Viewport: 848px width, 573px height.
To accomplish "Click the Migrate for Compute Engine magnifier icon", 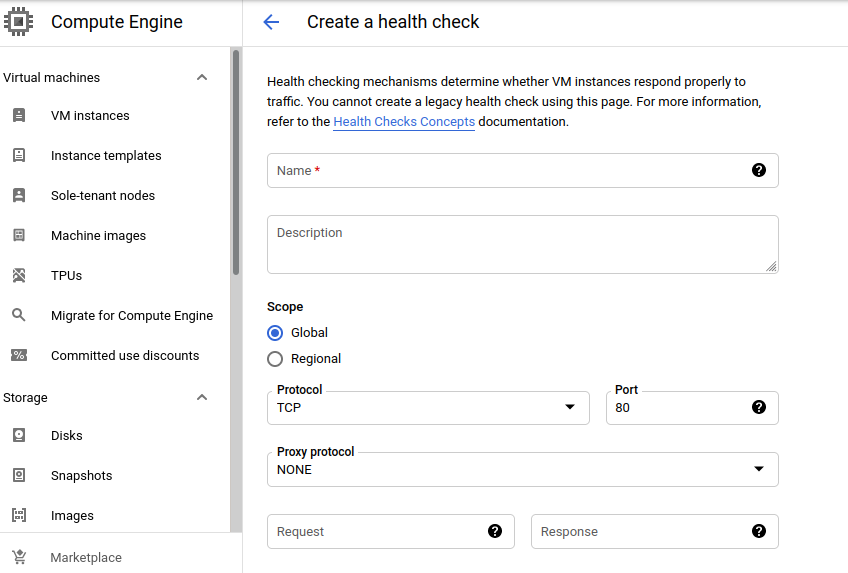I will tap(19, 315).
